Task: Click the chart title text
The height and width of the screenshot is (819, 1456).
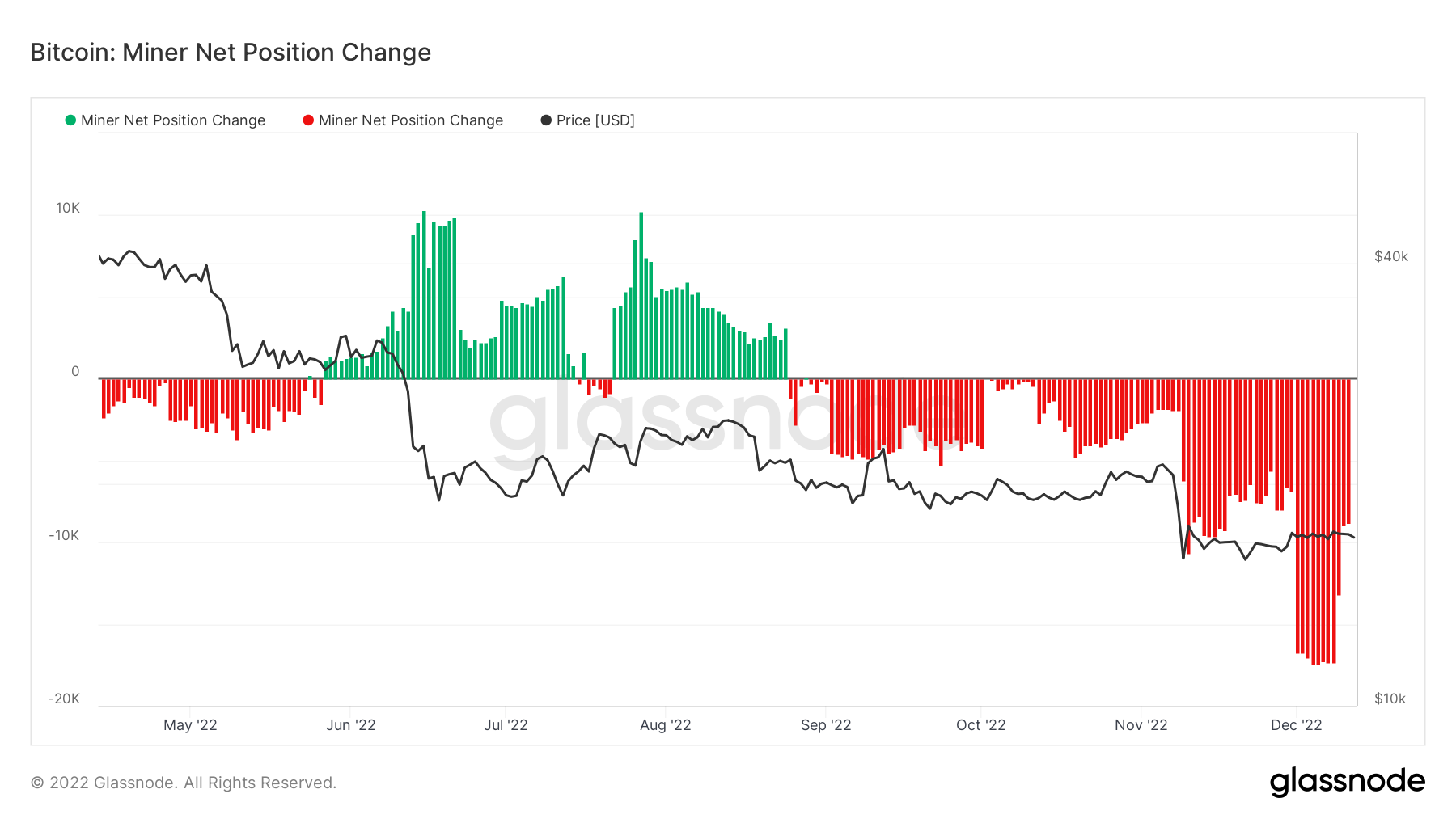Action: [x=231, y=53]
